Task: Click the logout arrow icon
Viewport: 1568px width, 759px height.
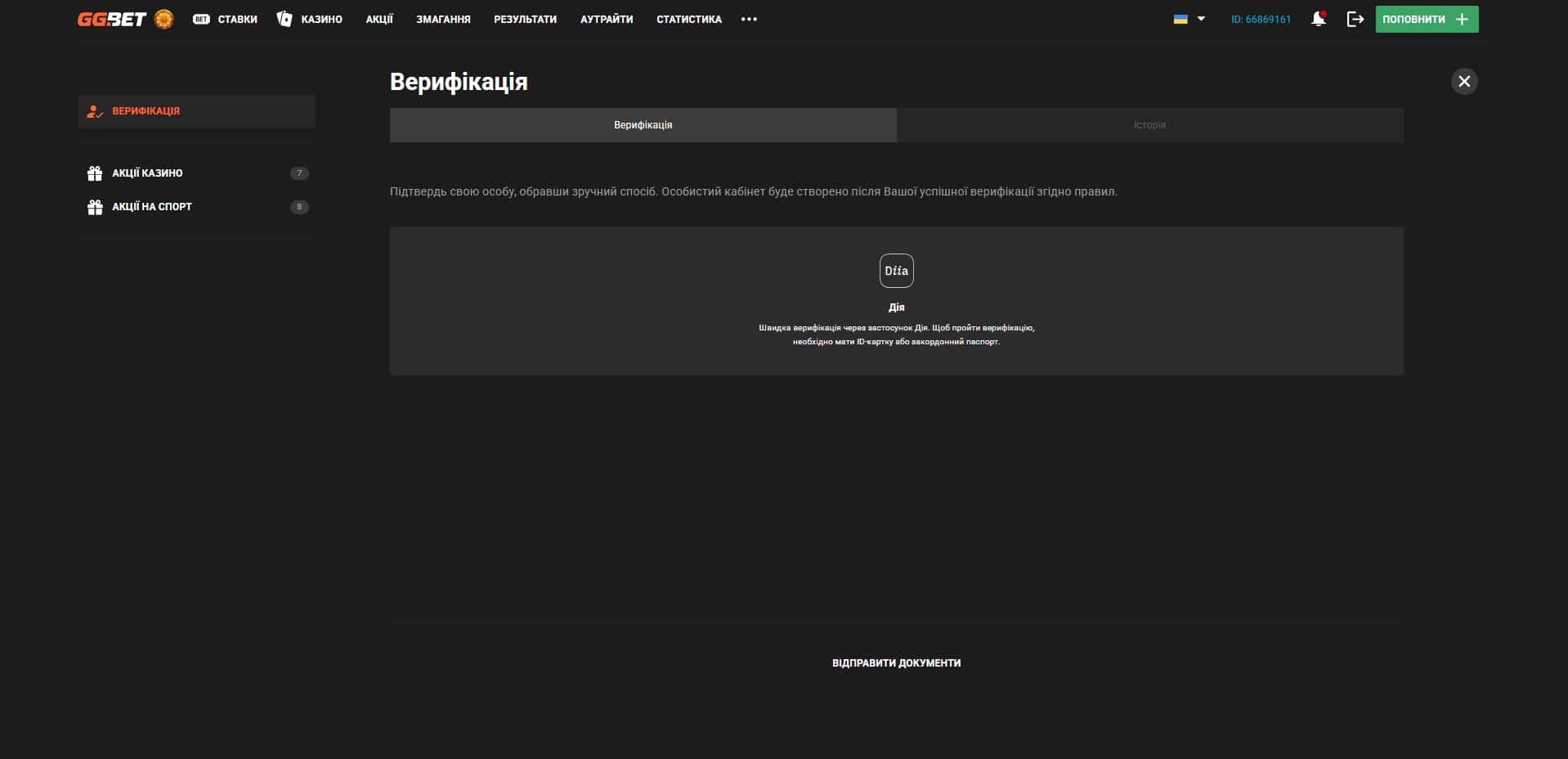Action: point(1355,19)
